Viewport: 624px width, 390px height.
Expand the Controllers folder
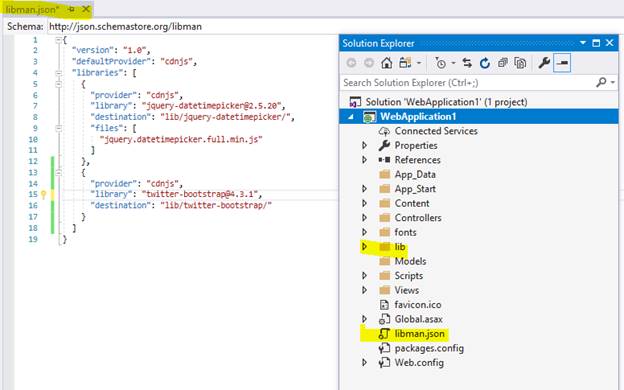[x=364, y=218]
